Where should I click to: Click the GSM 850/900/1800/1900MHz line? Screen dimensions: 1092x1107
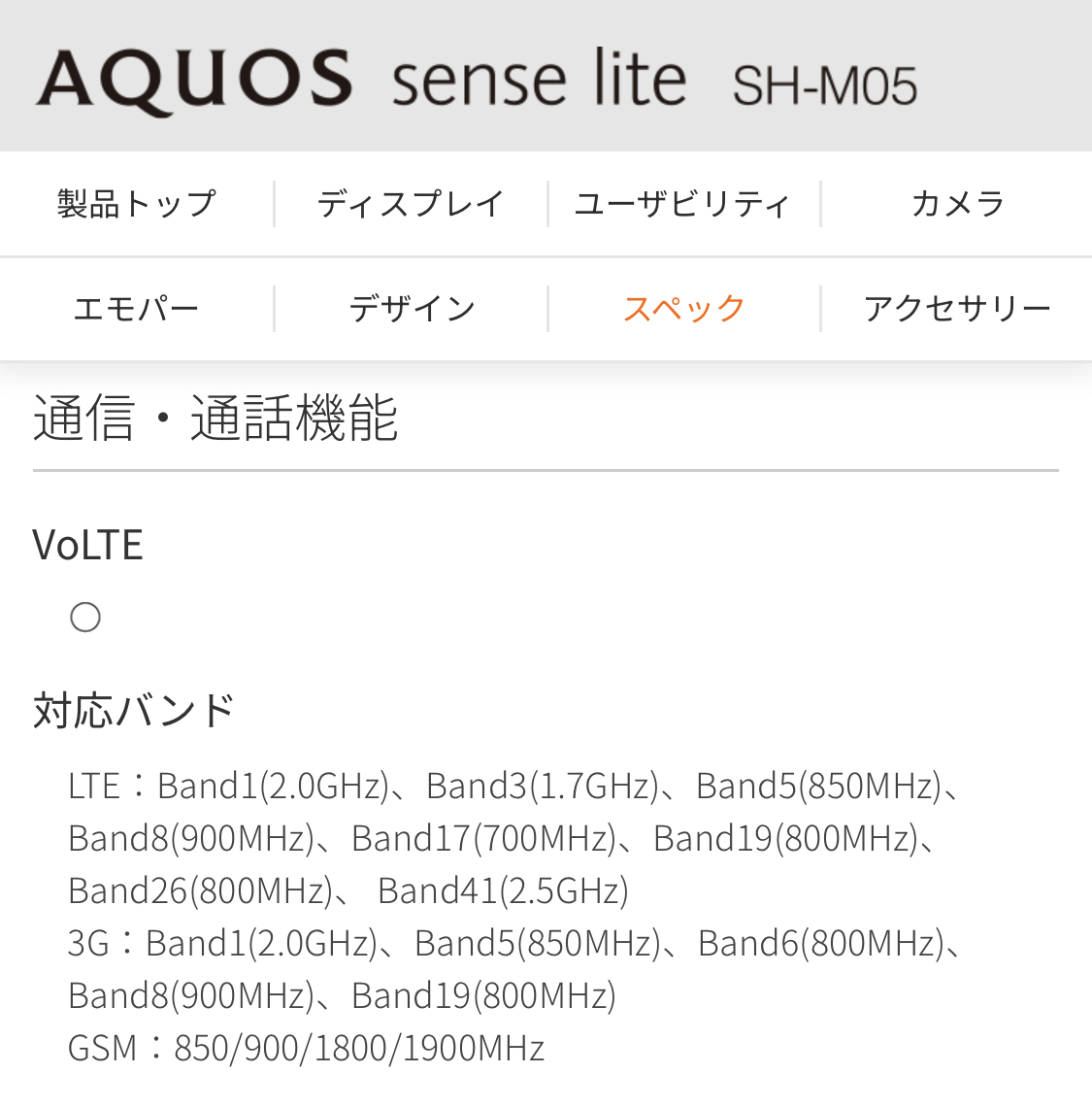(x=306, y=1048)
